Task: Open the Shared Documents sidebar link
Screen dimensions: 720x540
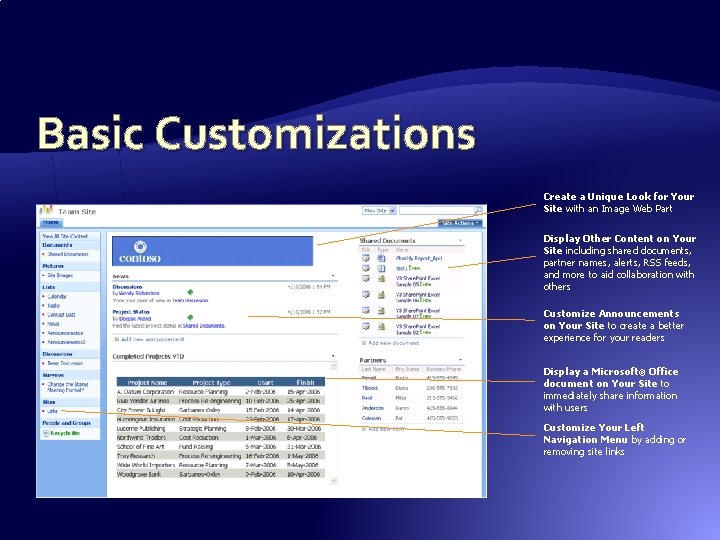Action: pos(68,254)
